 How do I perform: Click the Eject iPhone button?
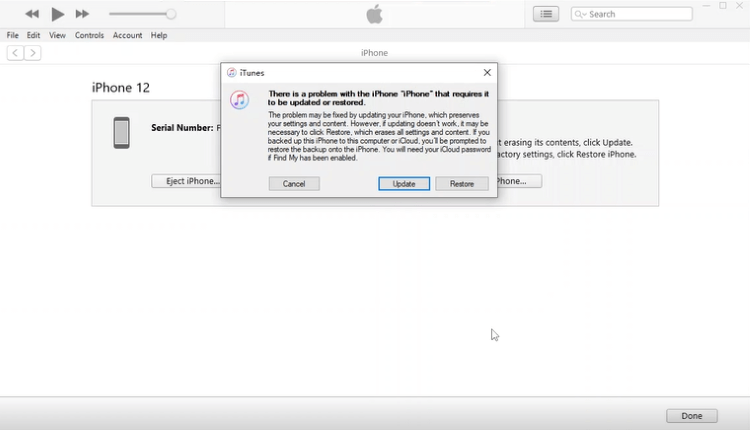(187, 181)
